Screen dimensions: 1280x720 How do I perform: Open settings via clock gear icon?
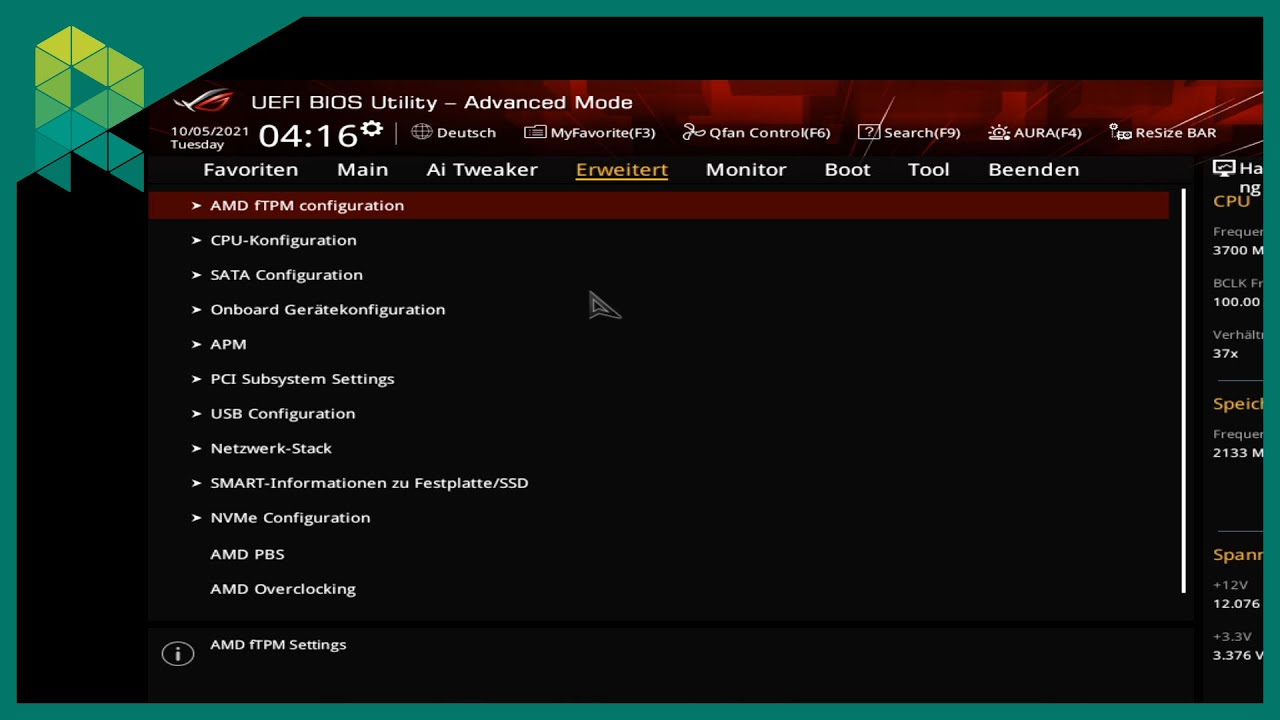click(372, 128)
